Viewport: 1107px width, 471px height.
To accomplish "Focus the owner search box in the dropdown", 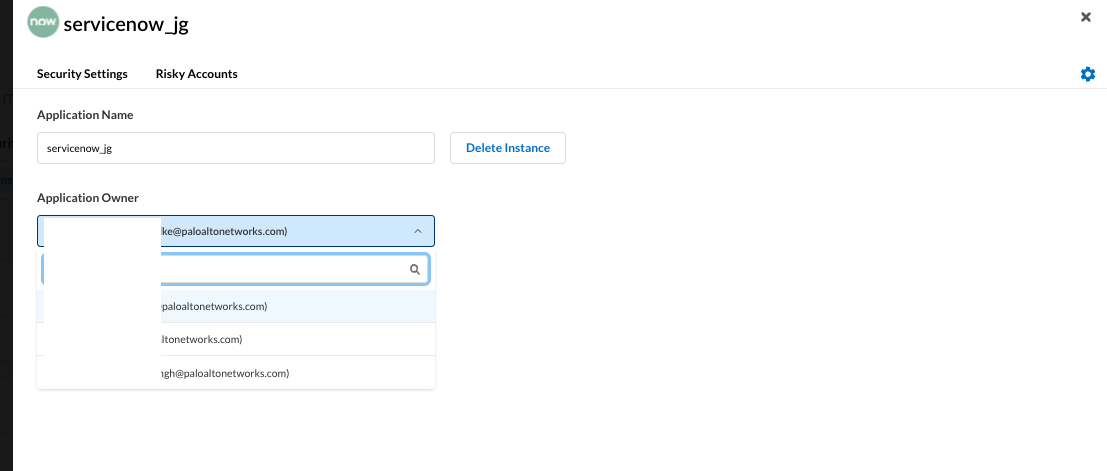I will (x=270, y=269).
